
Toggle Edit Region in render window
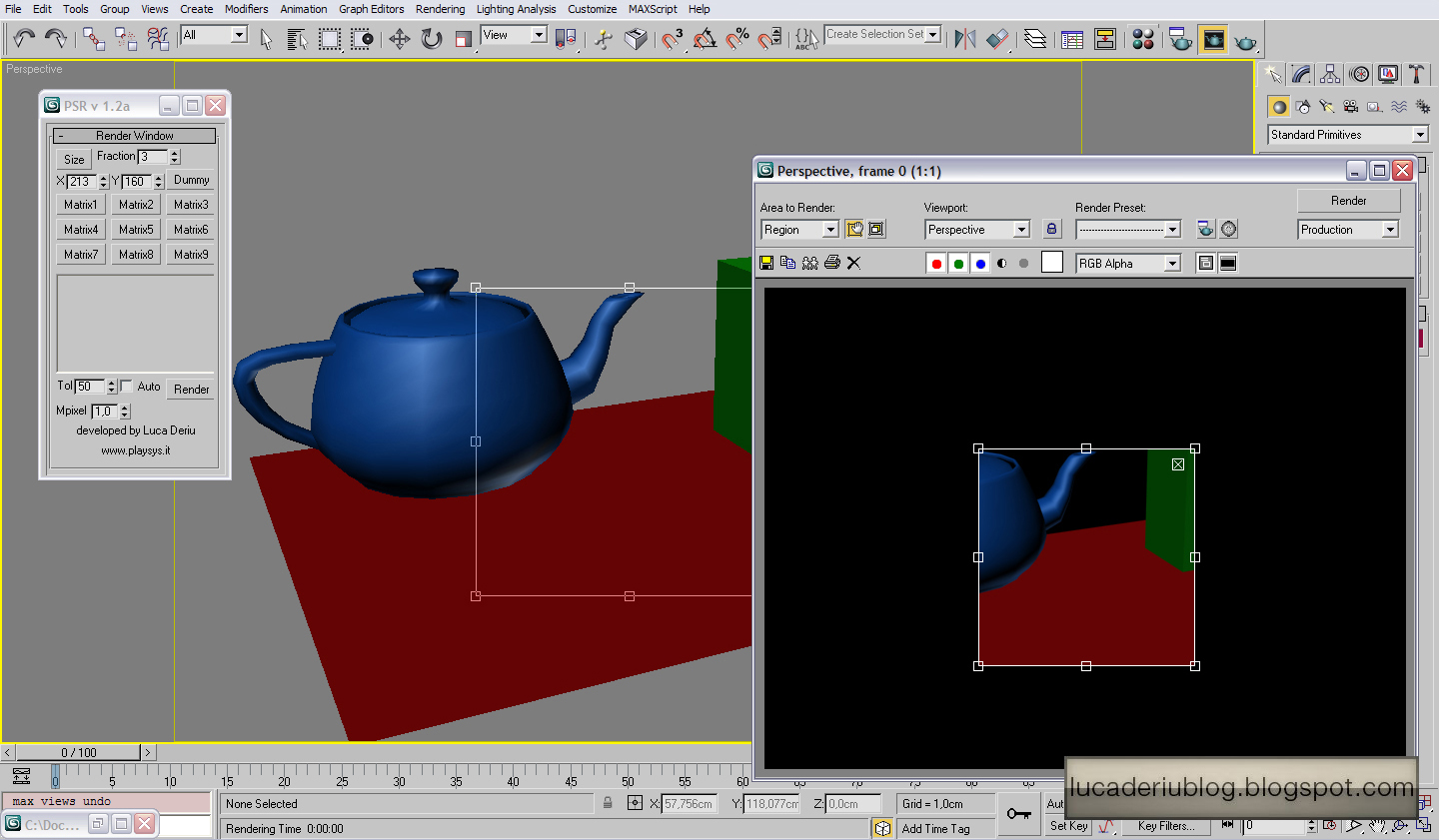pos(855,229)
